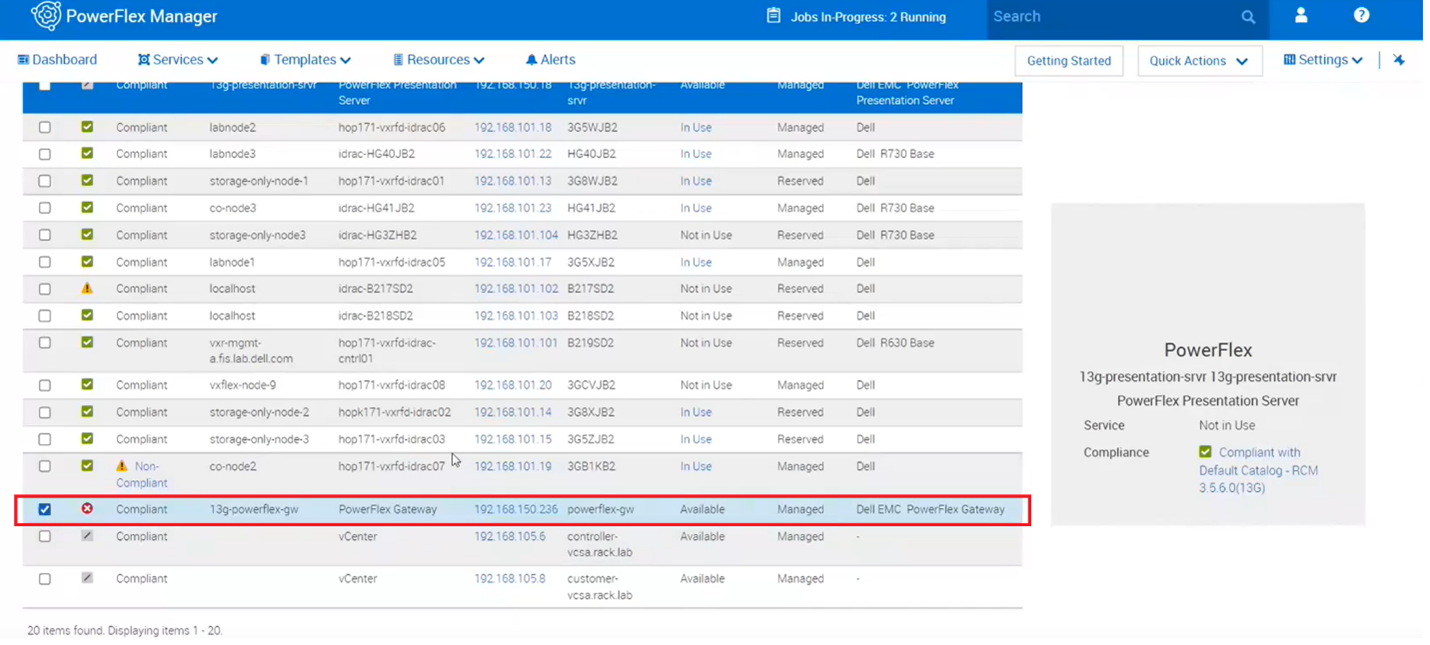Click the search magnifier icon

click(1248, 17)
